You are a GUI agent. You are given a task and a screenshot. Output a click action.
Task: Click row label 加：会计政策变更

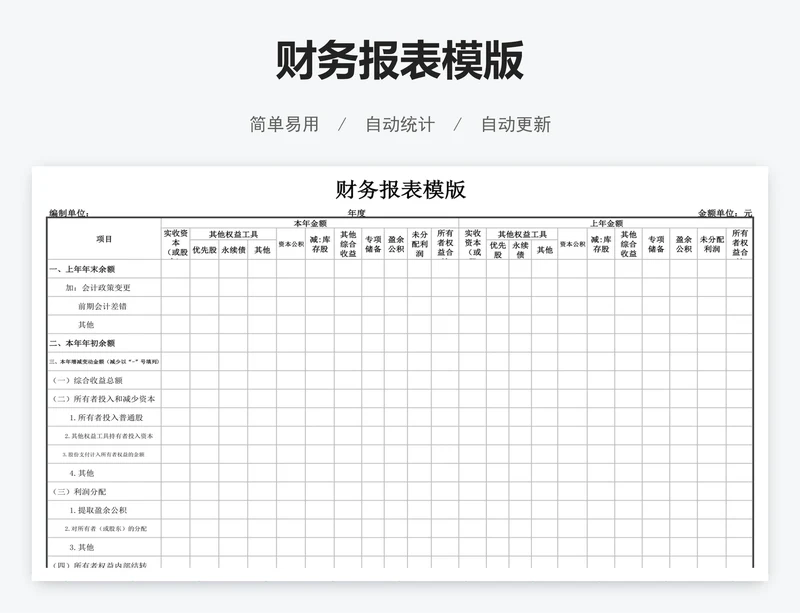tap(98, 288)
